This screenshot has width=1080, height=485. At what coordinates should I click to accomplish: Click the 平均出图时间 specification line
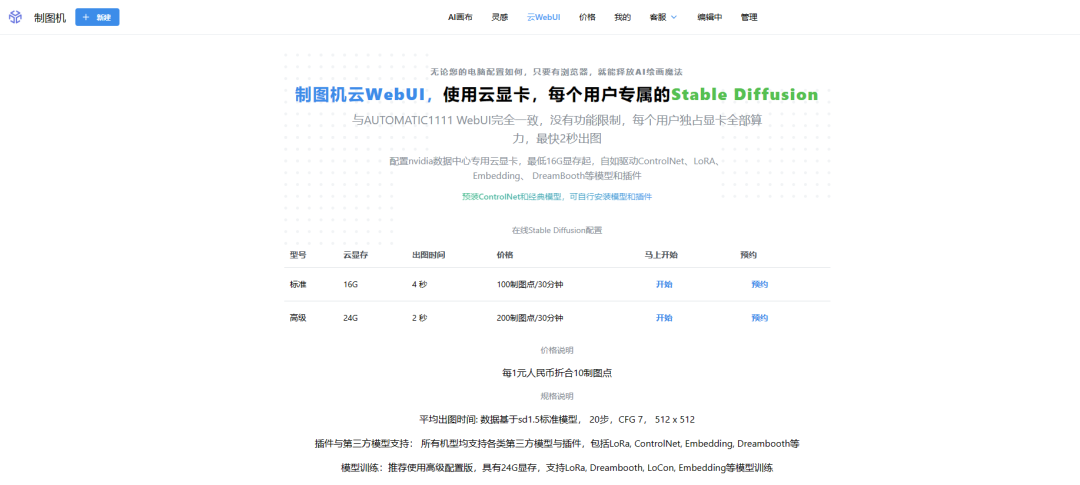coord(557,419)
